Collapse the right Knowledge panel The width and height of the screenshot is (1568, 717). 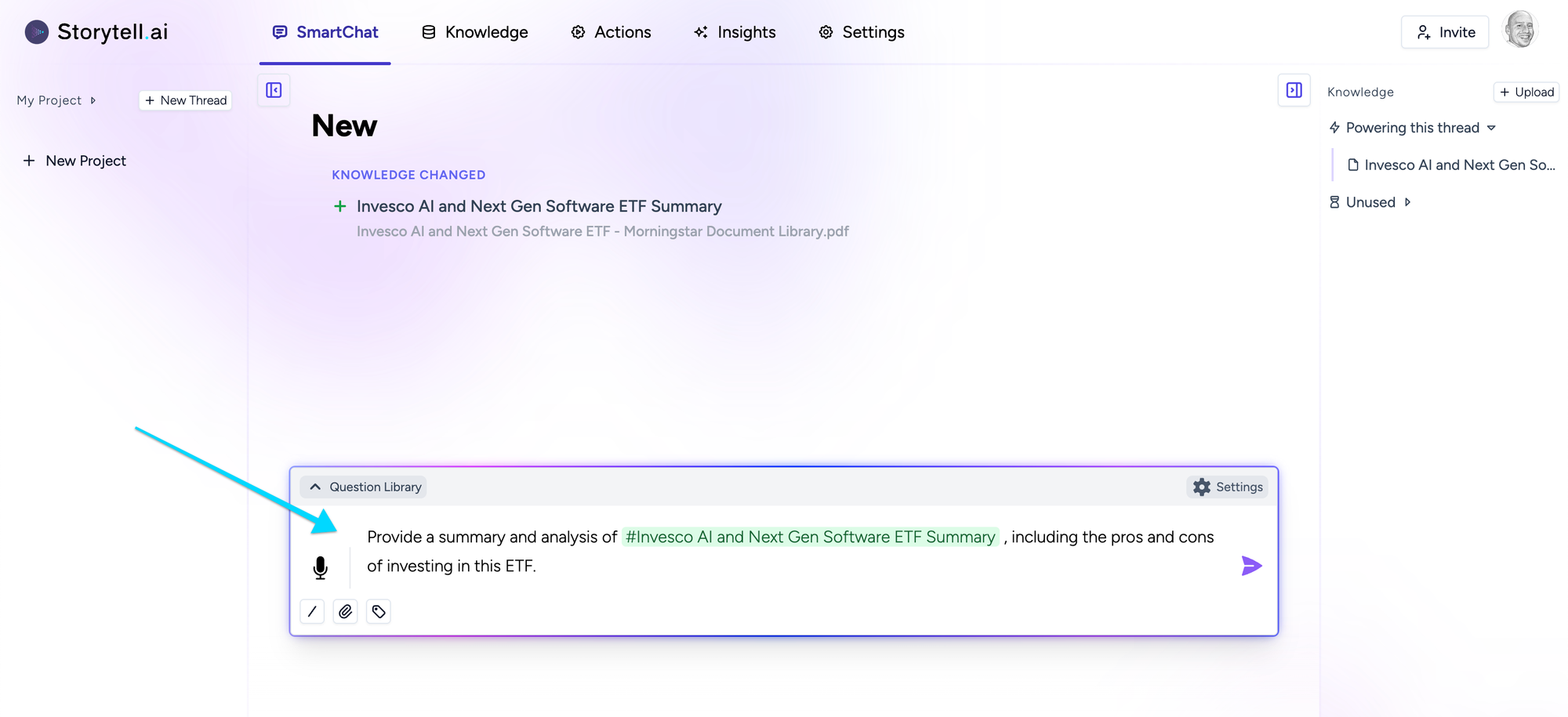click(x=1294, y=90)
